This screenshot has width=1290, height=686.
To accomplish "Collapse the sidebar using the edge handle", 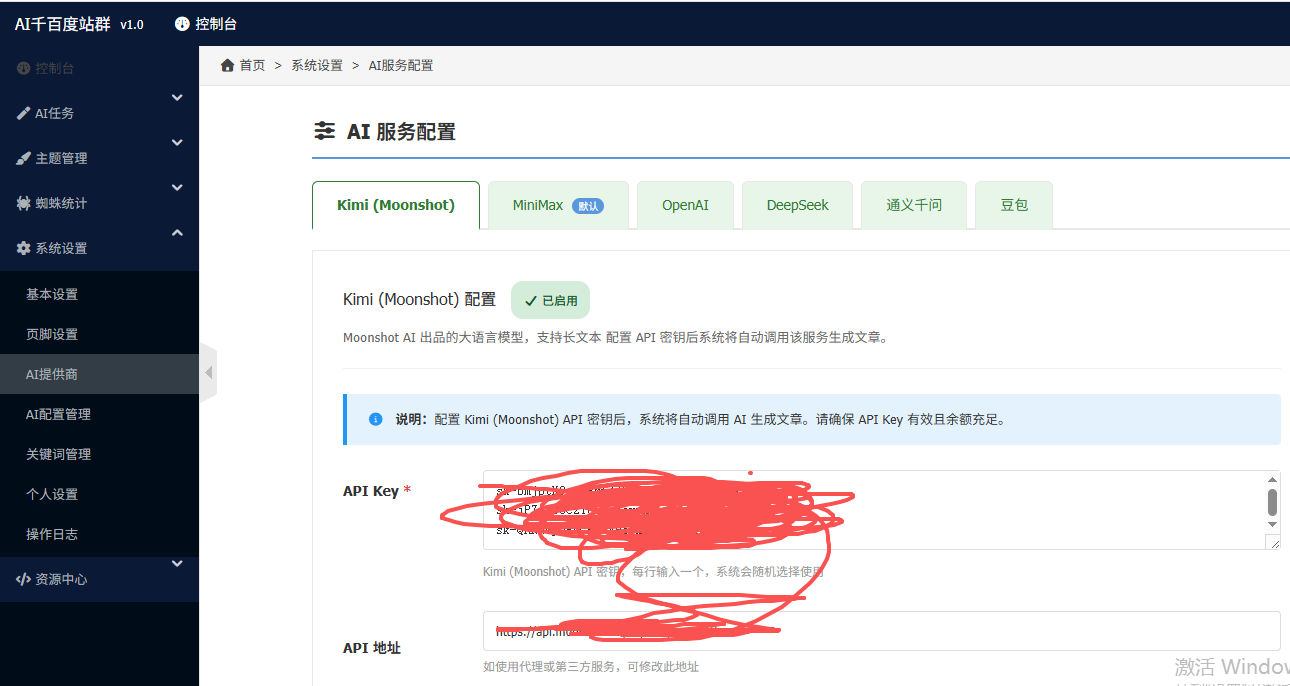I will [207, 370].
